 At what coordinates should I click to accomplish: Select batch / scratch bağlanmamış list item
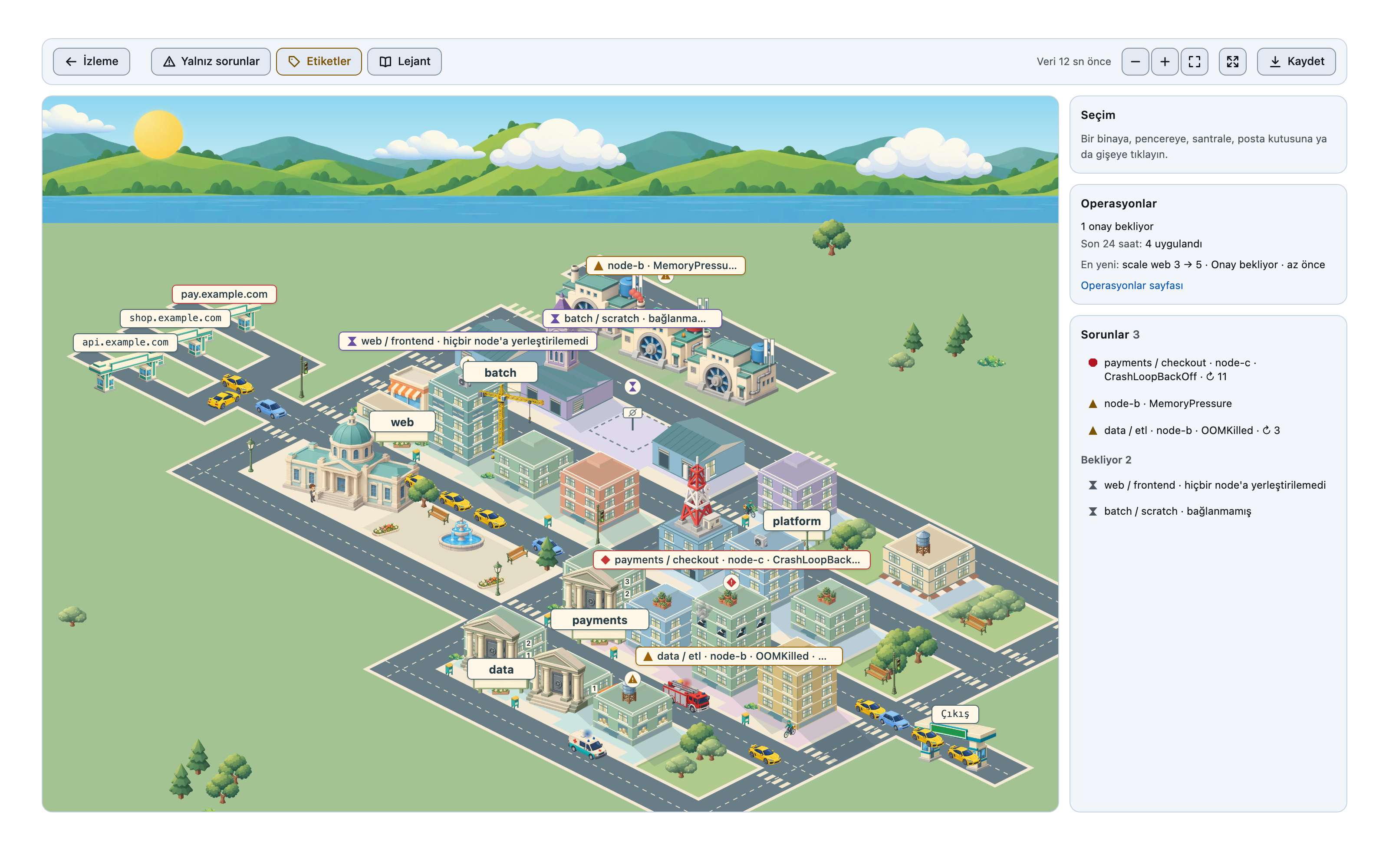1207,511
